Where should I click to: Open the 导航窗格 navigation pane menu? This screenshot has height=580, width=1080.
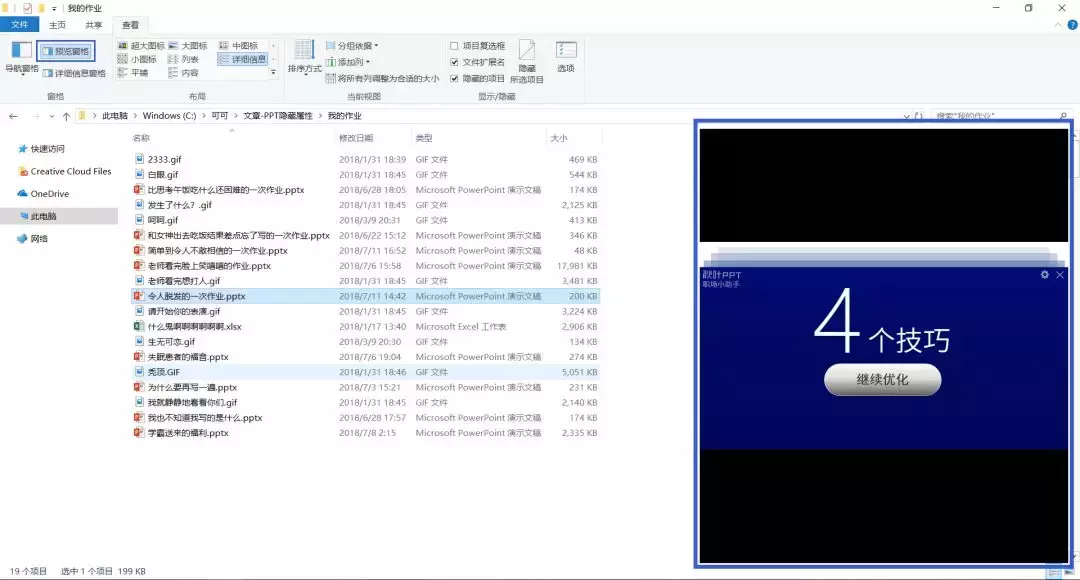click(x=21, y=57)
